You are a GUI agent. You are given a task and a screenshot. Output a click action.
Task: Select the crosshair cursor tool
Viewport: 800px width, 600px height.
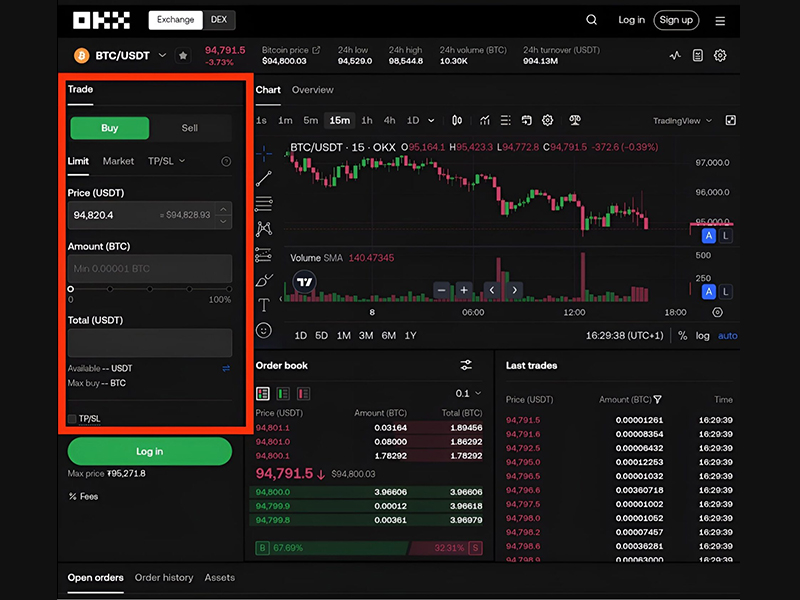(264, 153)
